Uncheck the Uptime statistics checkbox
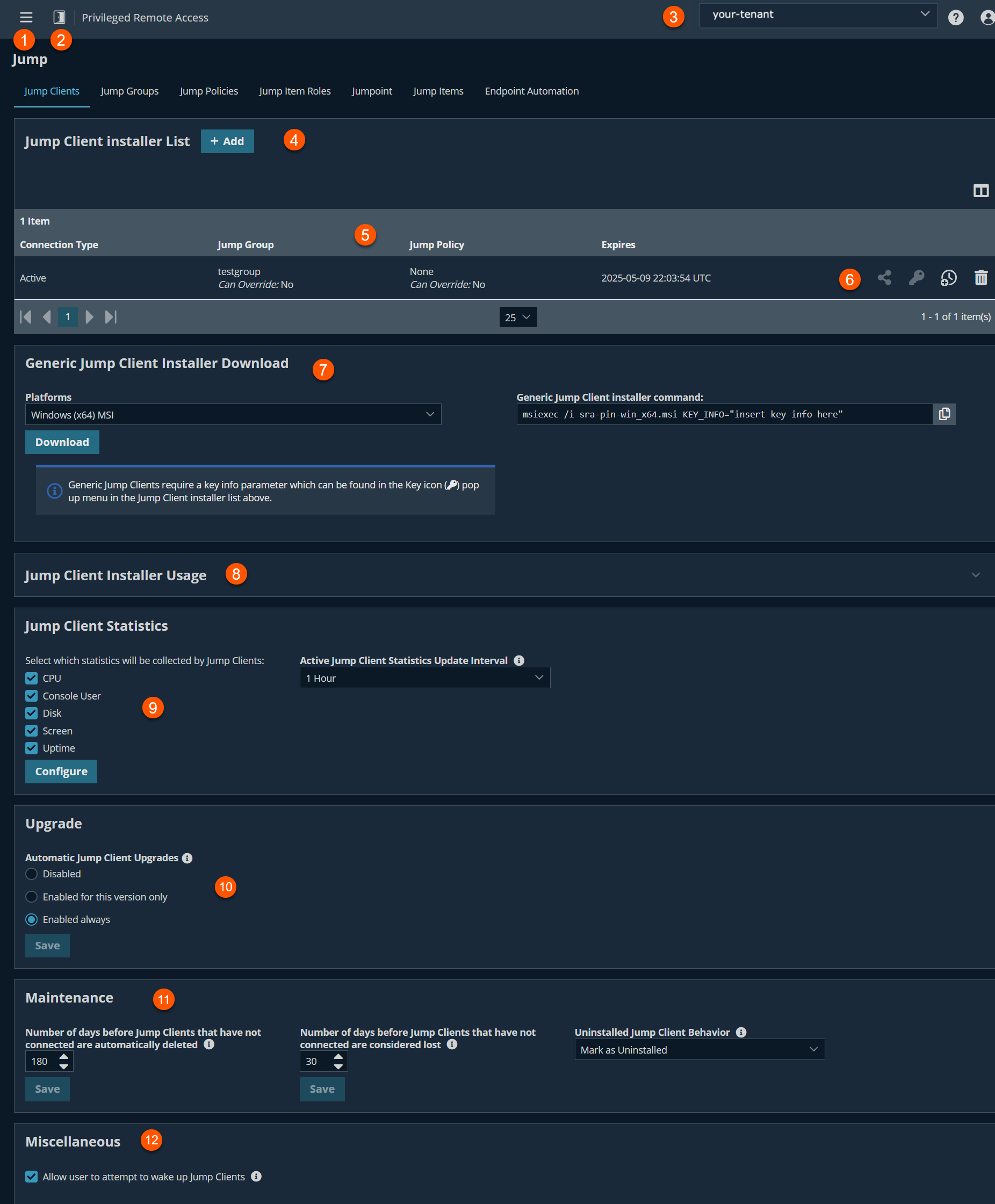Screen dimensions: 995x1204 (32, 748)
